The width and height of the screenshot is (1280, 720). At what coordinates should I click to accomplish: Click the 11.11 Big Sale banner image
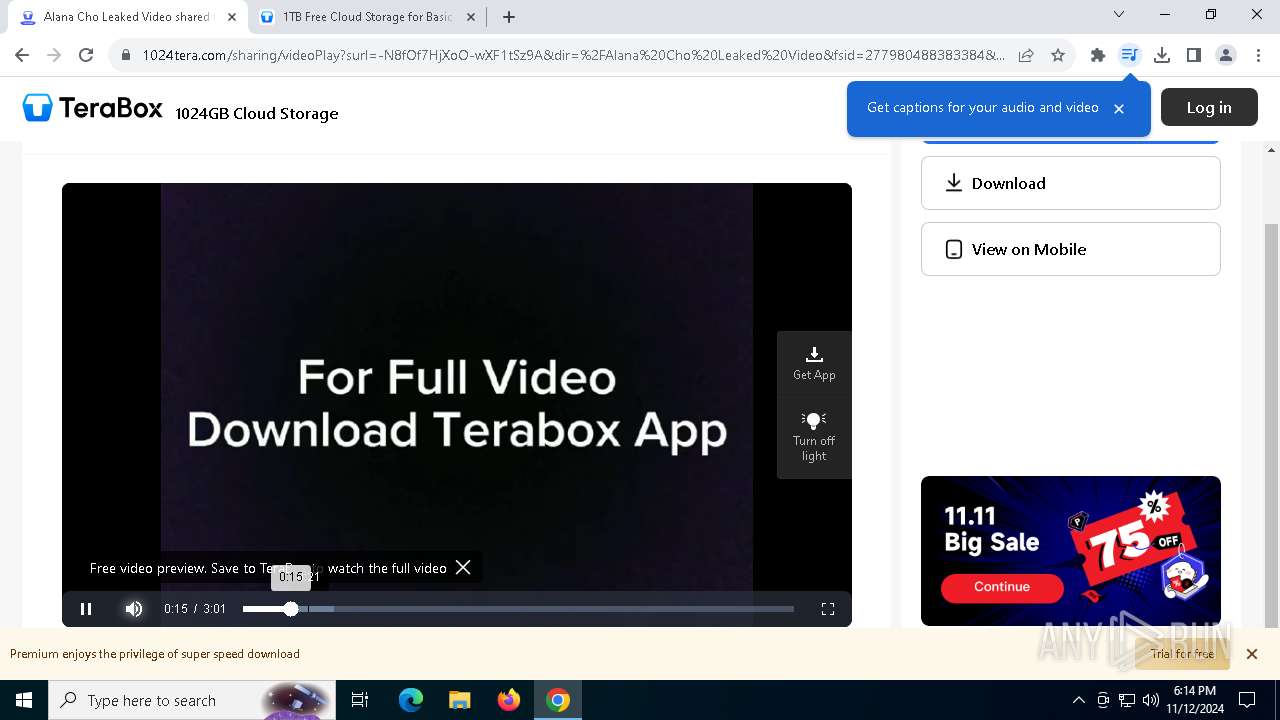tap(1070, 551)
